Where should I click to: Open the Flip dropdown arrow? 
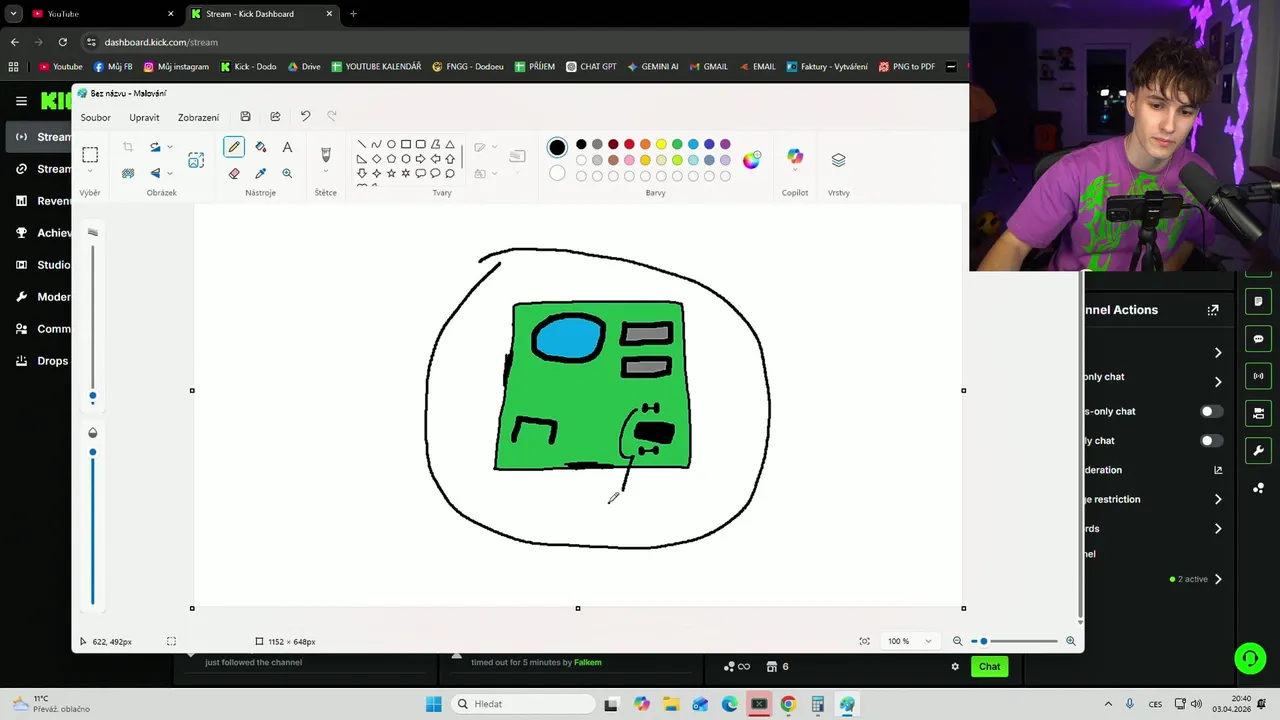click(170, 173)
